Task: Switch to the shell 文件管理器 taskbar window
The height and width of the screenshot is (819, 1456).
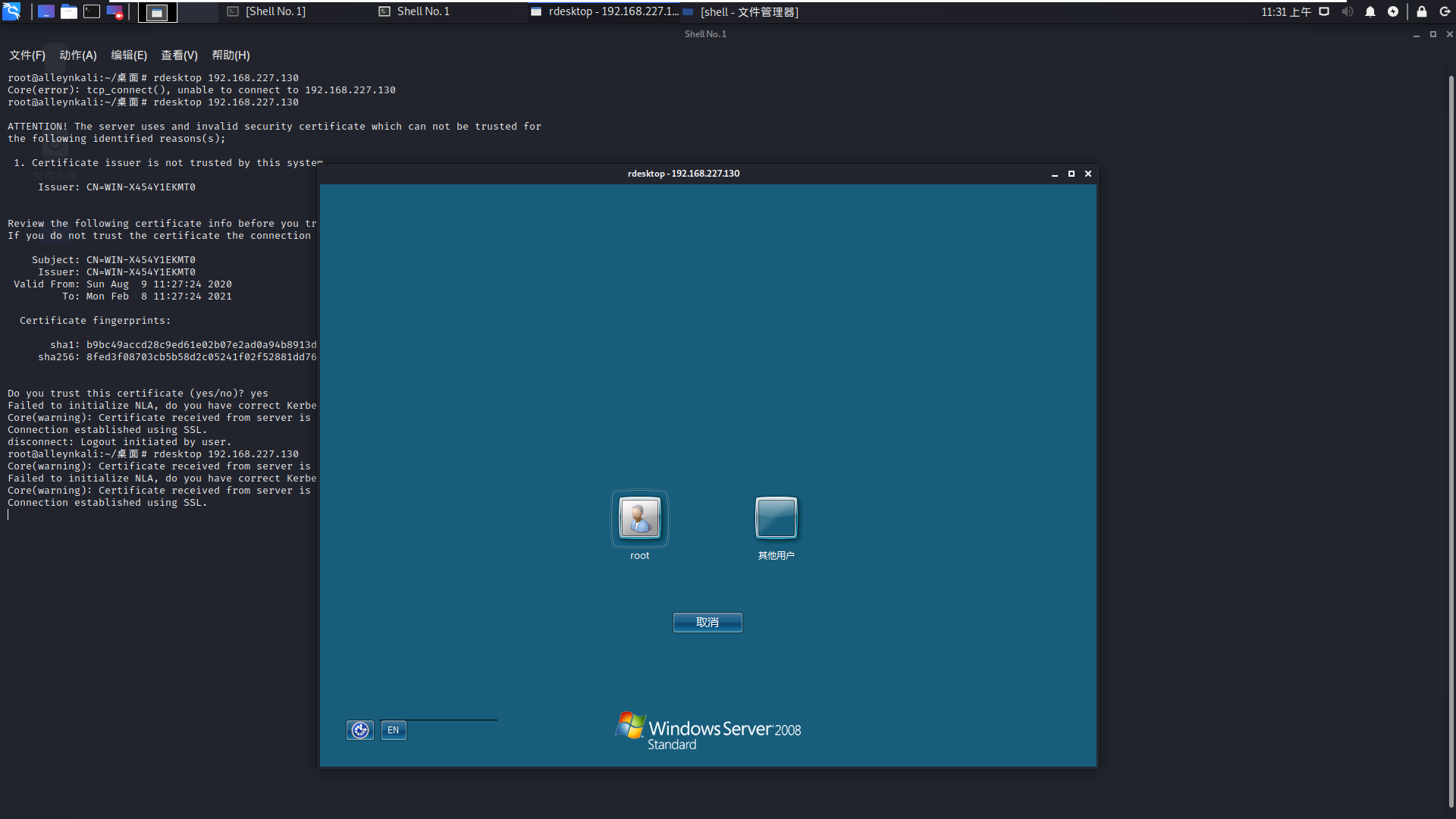Action: (748, 11)
